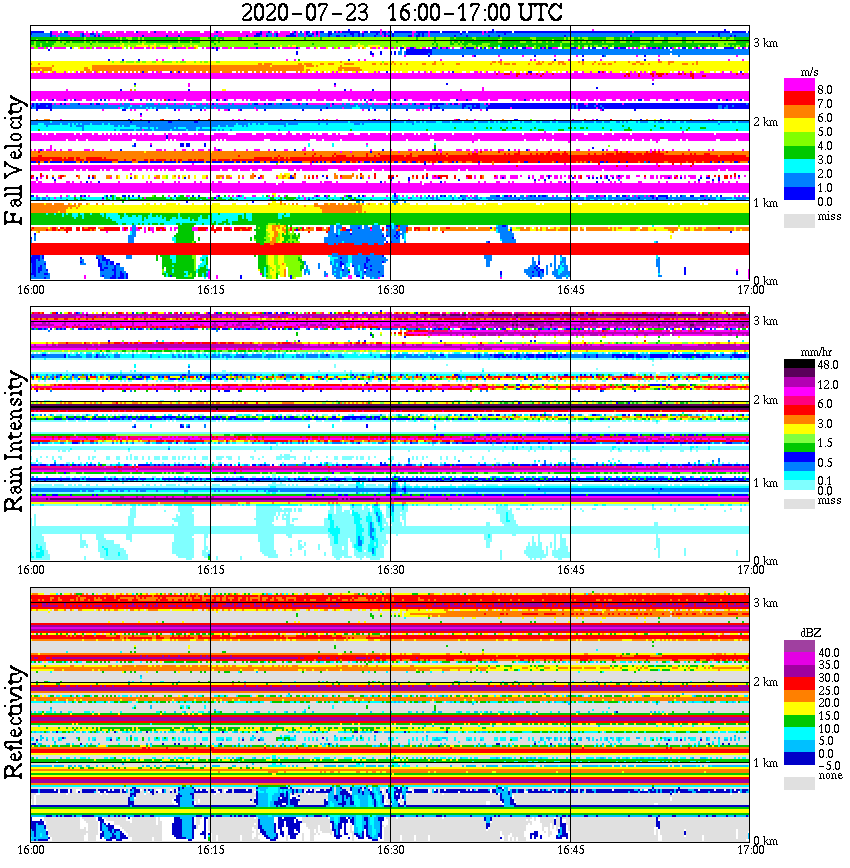Click the "Reflectivity" axis label
This screenshot has height=868, width=850.
[x=15, y=722]
